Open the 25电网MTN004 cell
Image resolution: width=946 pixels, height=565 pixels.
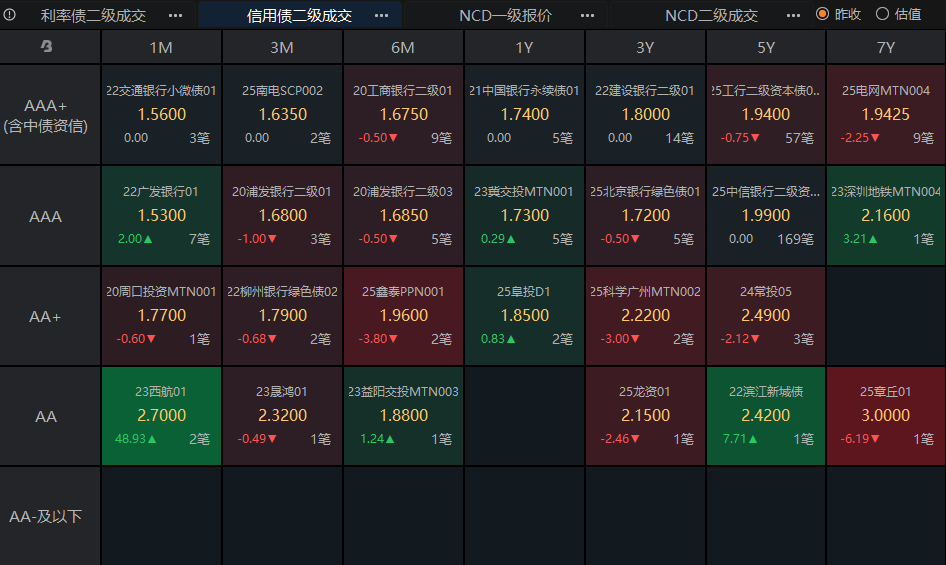pos(886,115)
